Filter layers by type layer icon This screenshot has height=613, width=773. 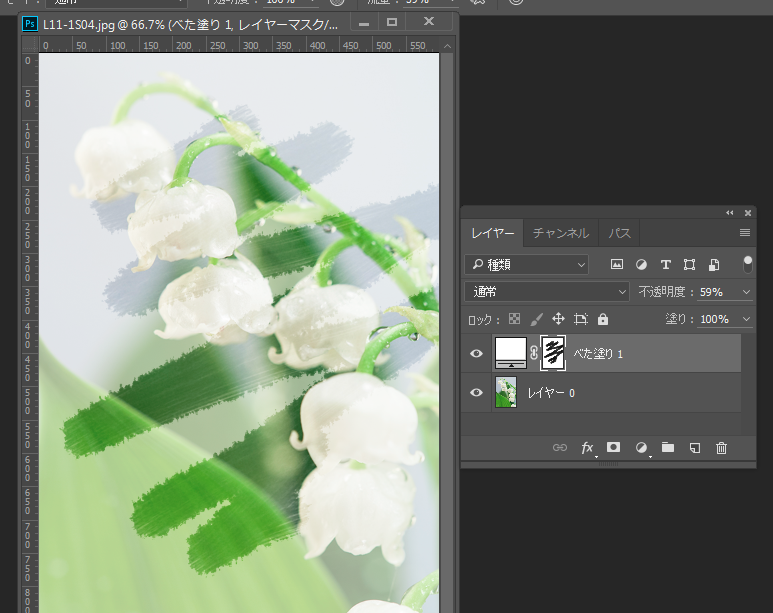(x=666, y=264)
